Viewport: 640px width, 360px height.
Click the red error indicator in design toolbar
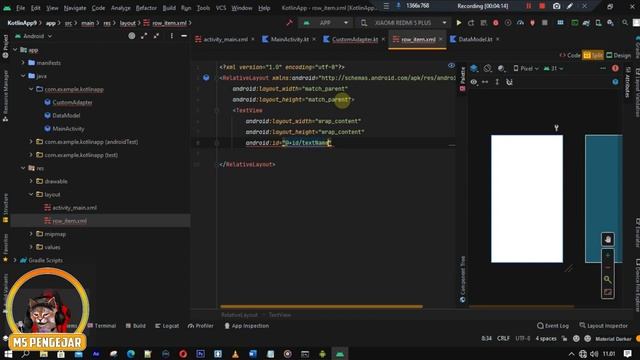coord(615,69)
